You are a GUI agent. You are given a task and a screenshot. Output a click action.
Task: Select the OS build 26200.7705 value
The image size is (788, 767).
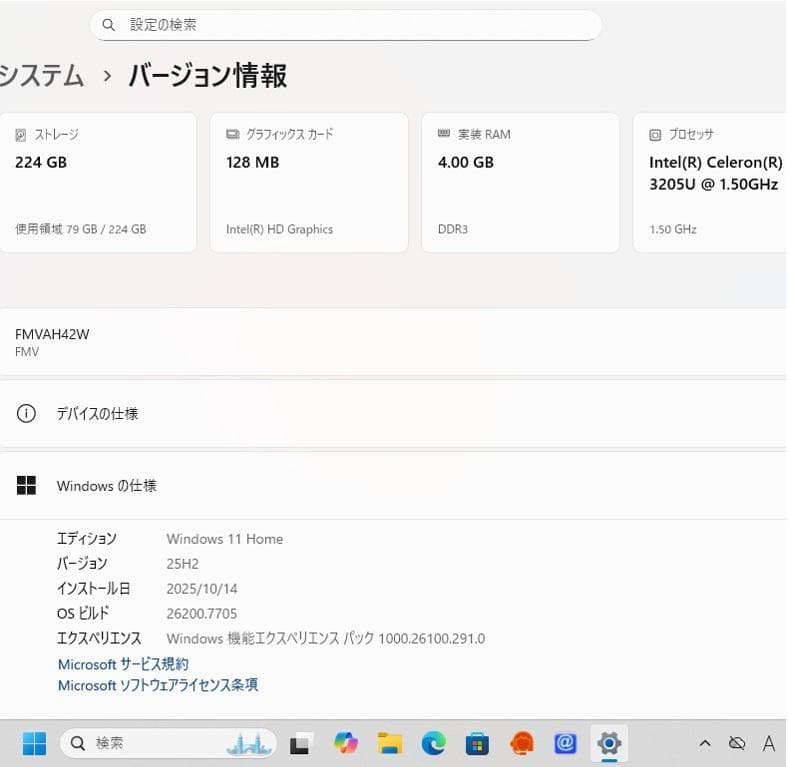click(202, 613)
